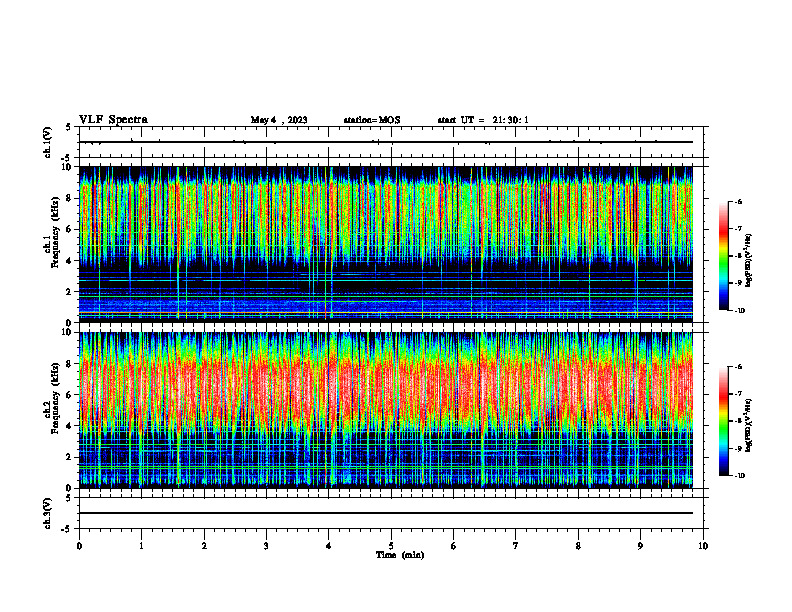Click the "Time (min)" x-axis label
This screenshot has width=792, height=612.
pos(400,555)
